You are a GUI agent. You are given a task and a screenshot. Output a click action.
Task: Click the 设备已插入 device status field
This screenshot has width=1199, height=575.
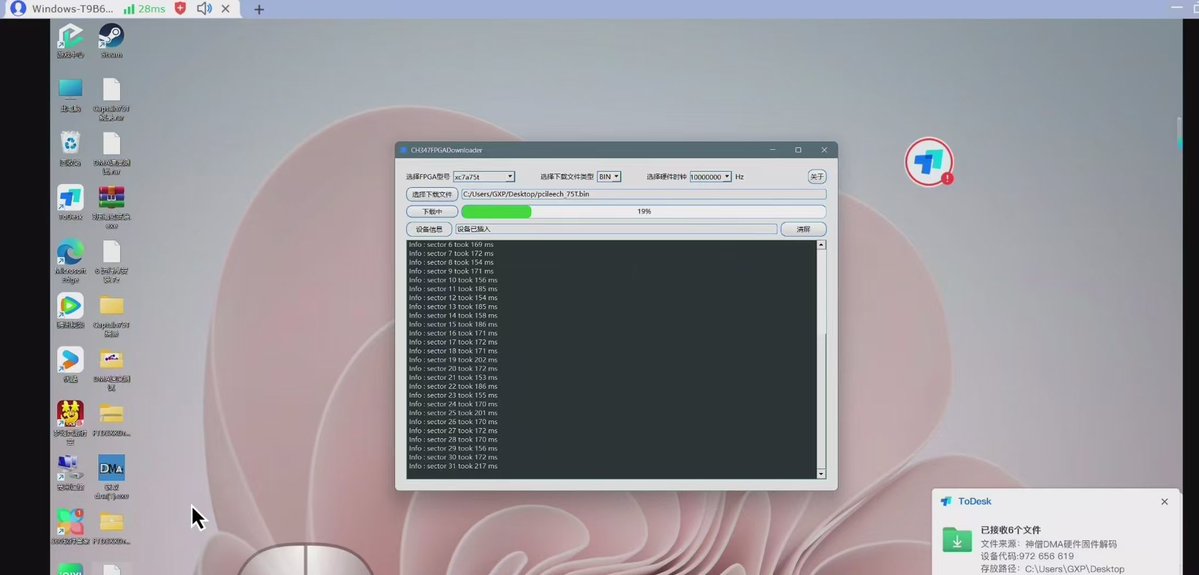tap(616, 229)
